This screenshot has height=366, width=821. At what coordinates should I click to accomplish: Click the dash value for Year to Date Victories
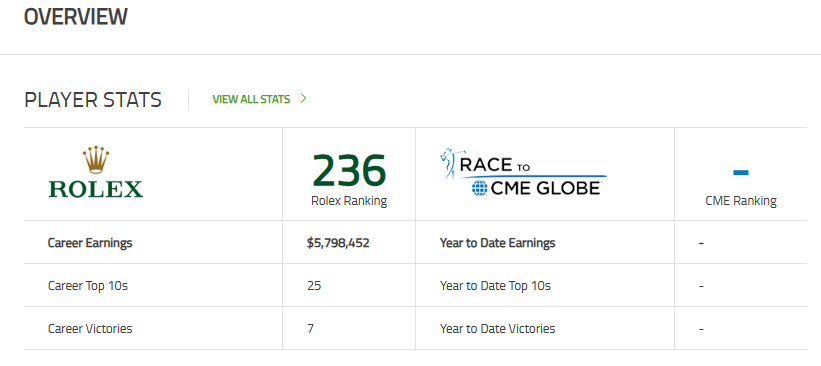[x=701, y=329]
